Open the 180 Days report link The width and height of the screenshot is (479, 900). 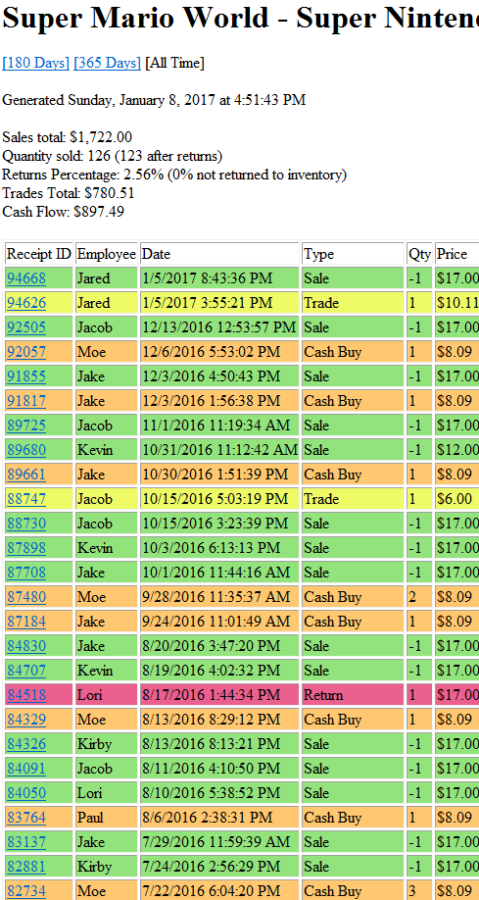36,63
